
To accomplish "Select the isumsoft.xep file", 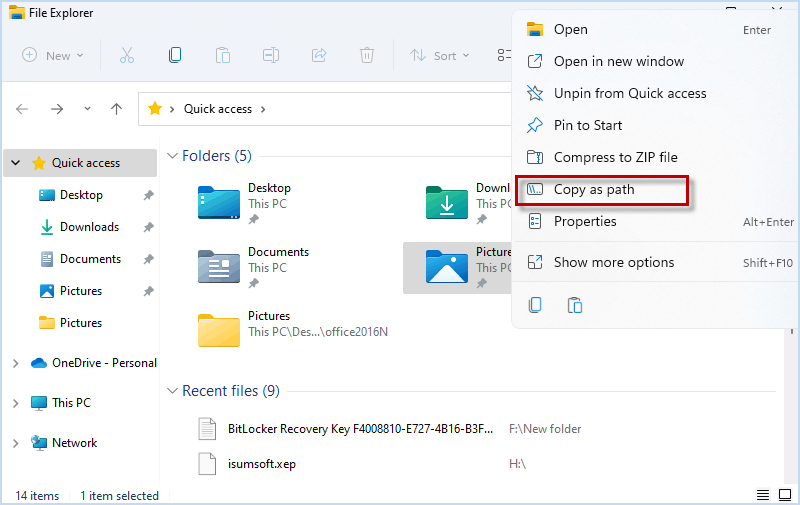I will pos(247,464).
